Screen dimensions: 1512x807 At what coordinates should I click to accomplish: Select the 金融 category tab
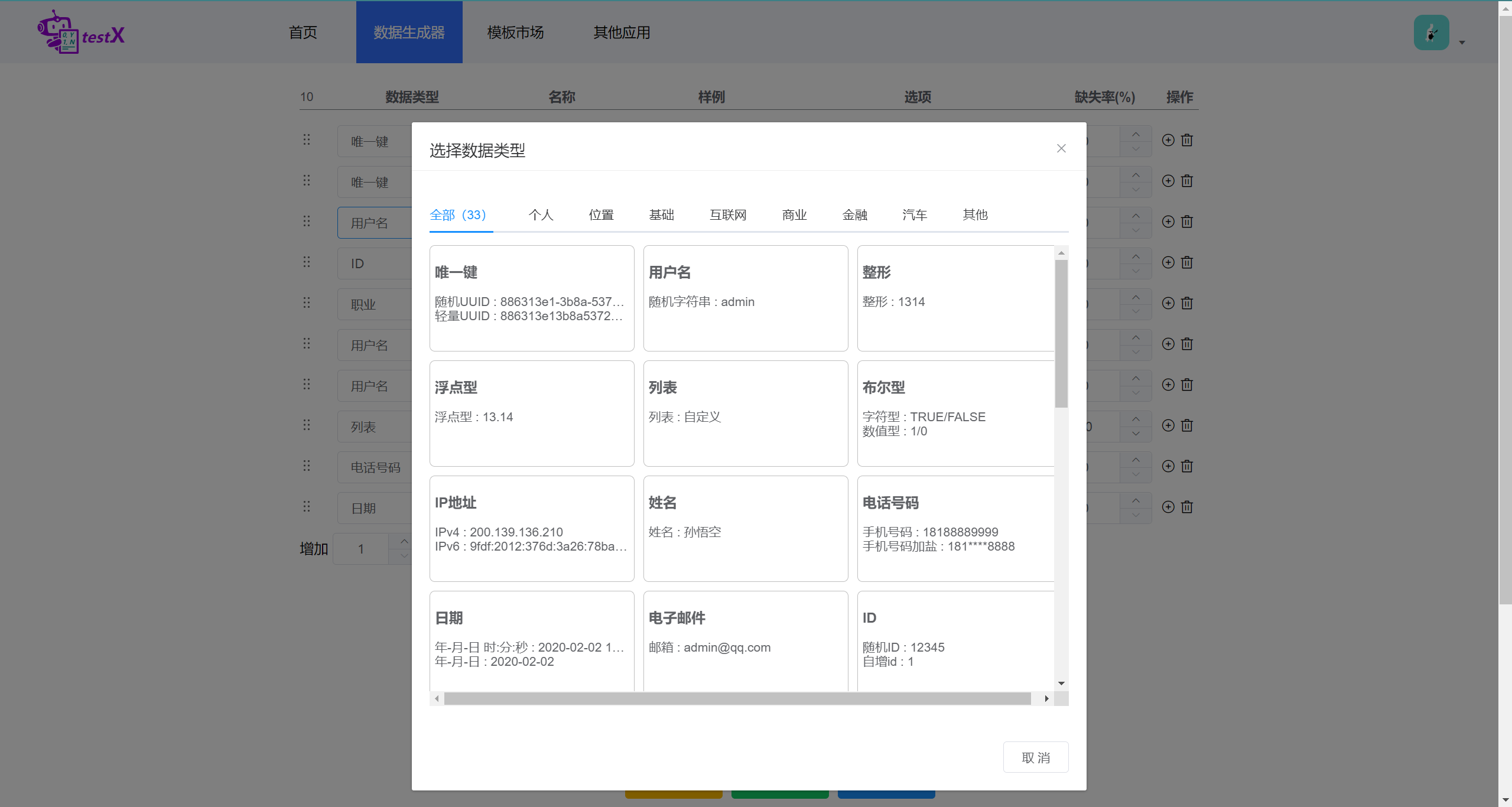tap(854, 215)
